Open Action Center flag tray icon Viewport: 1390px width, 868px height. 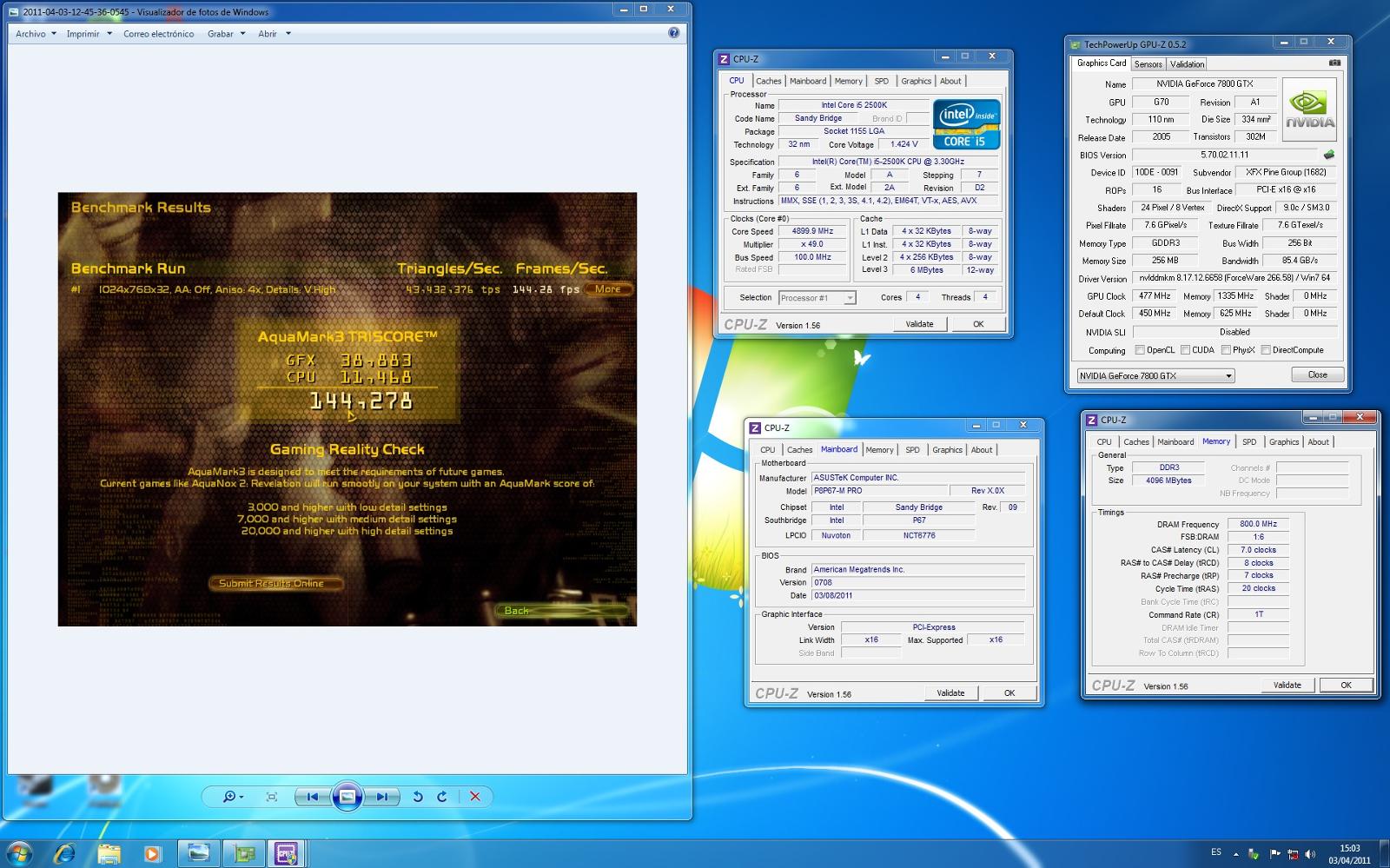(1274, 854)
